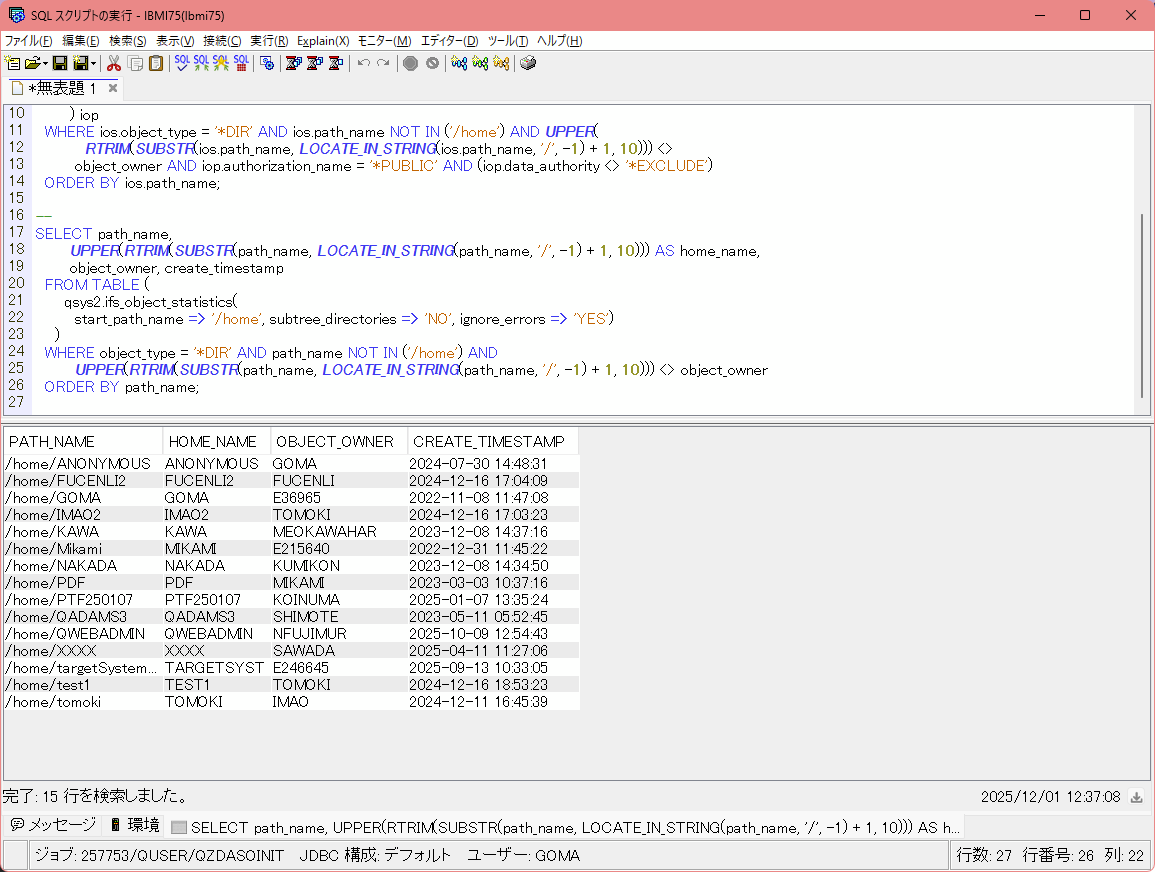This screenshot has height=872, width=1155.
Task: Open the モニター(M) menu
Action: [x=384, y=41]
